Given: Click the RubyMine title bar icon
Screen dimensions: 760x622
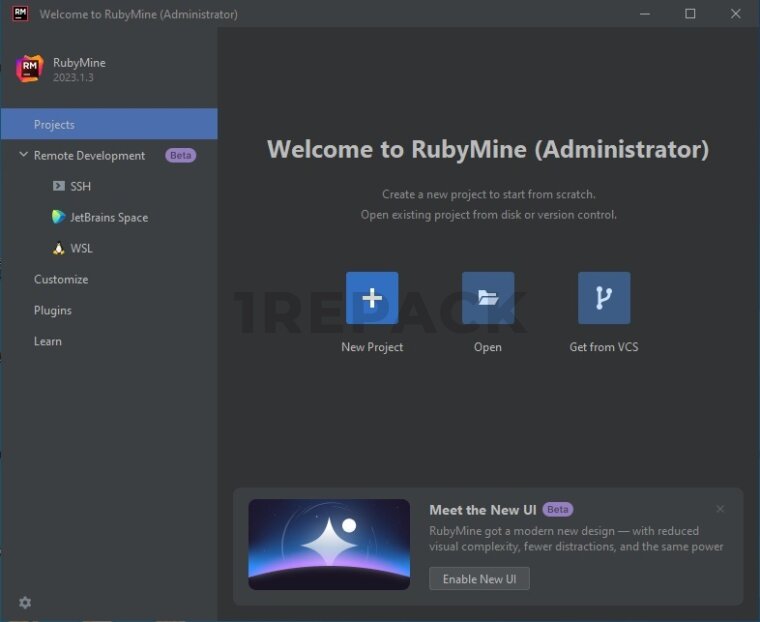Looking at the screenshot, I should click(20, 14).
